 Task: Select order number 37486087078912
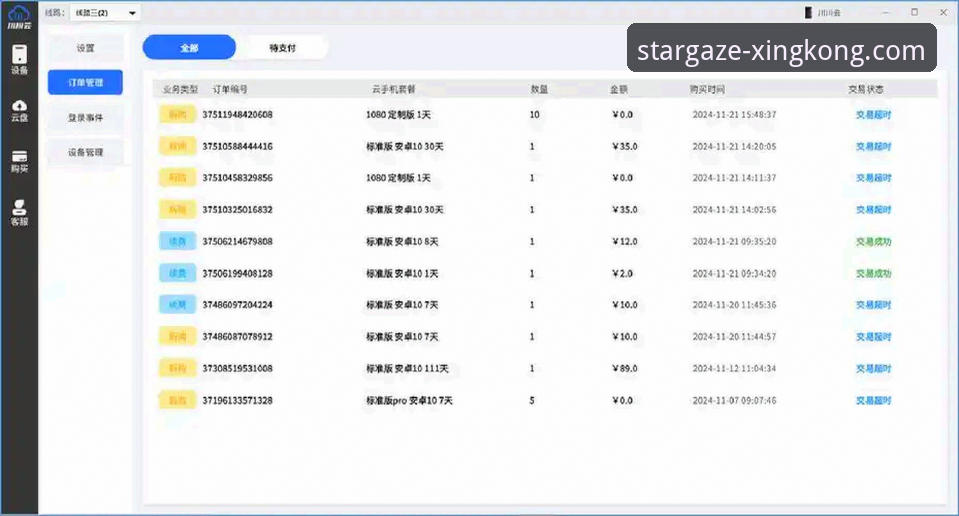pos(237,336)
